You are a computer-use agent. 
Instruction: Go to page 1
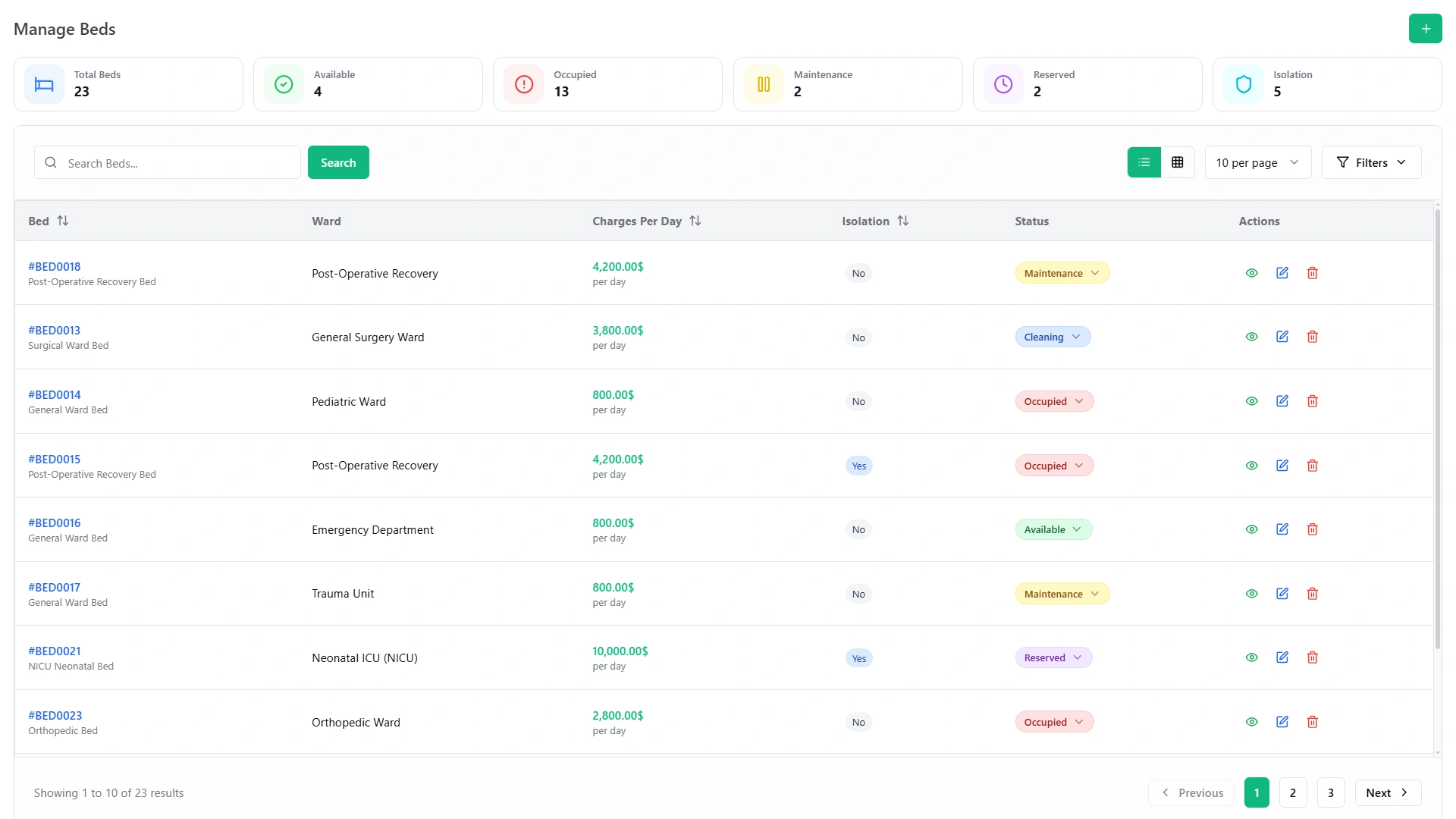(x=1257, y=792)
